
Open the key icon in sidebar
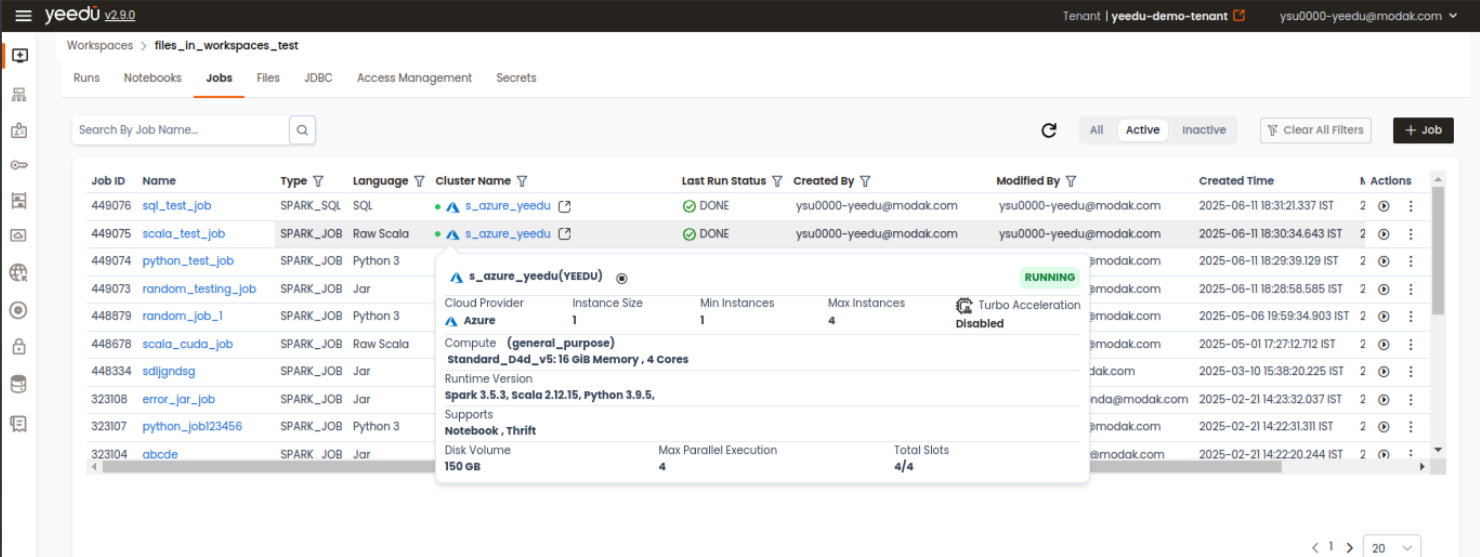pos(19,166)
